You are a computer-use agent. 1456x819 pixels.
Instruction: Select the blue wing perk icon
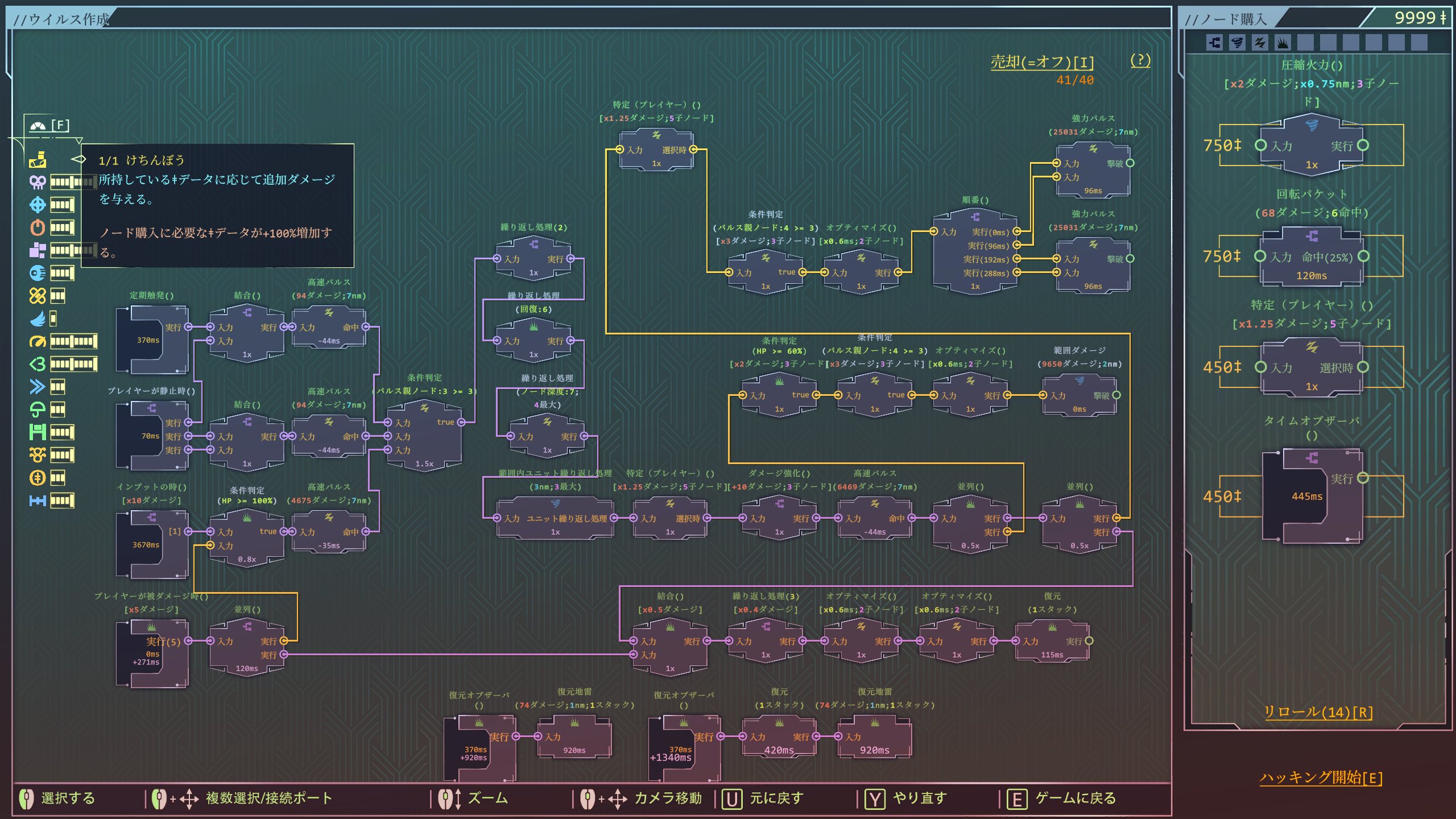tap(38, 318)
